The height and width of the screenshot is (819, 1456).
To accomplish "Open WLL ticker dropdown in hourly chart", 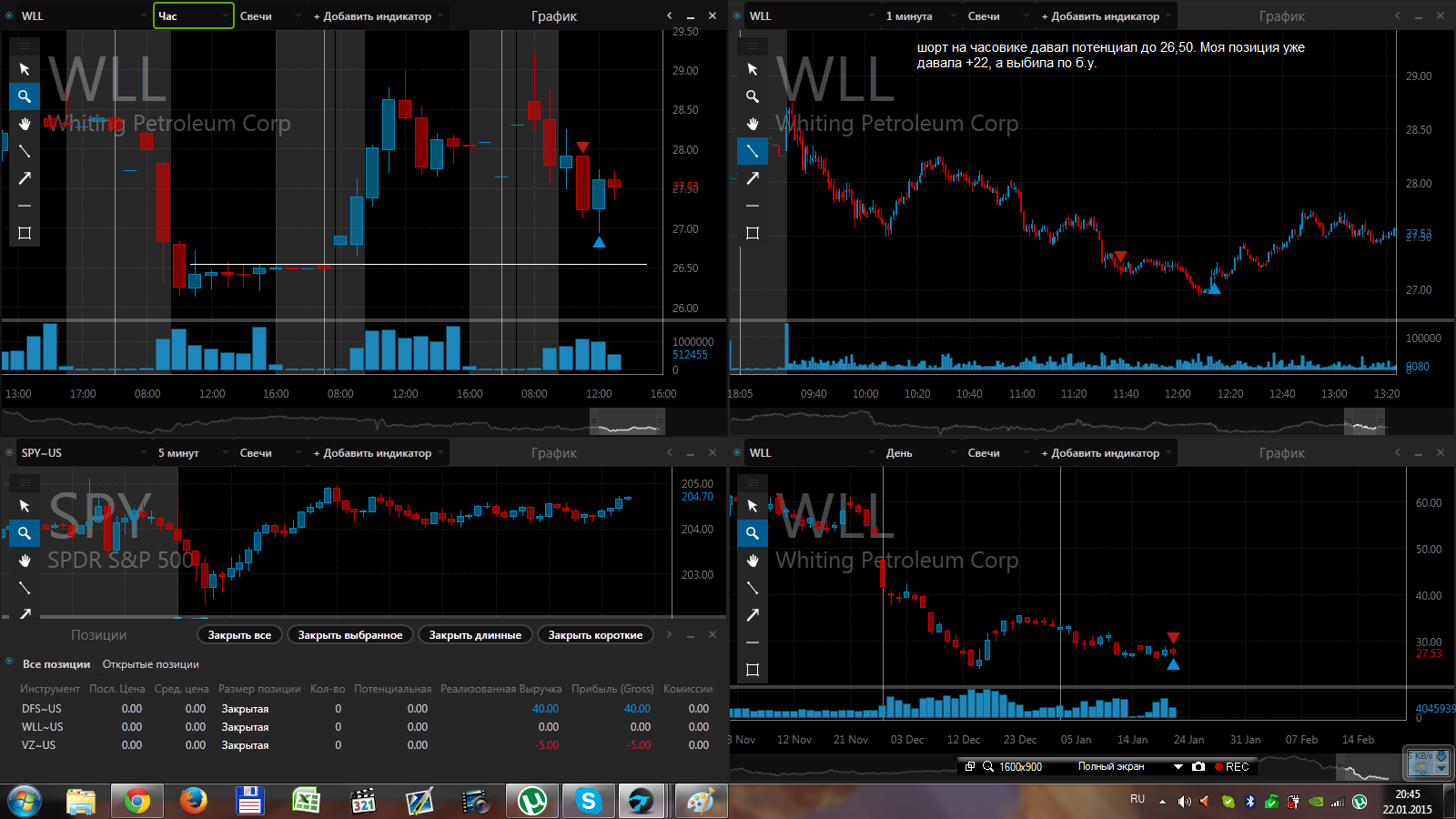I will coord(83,15).
